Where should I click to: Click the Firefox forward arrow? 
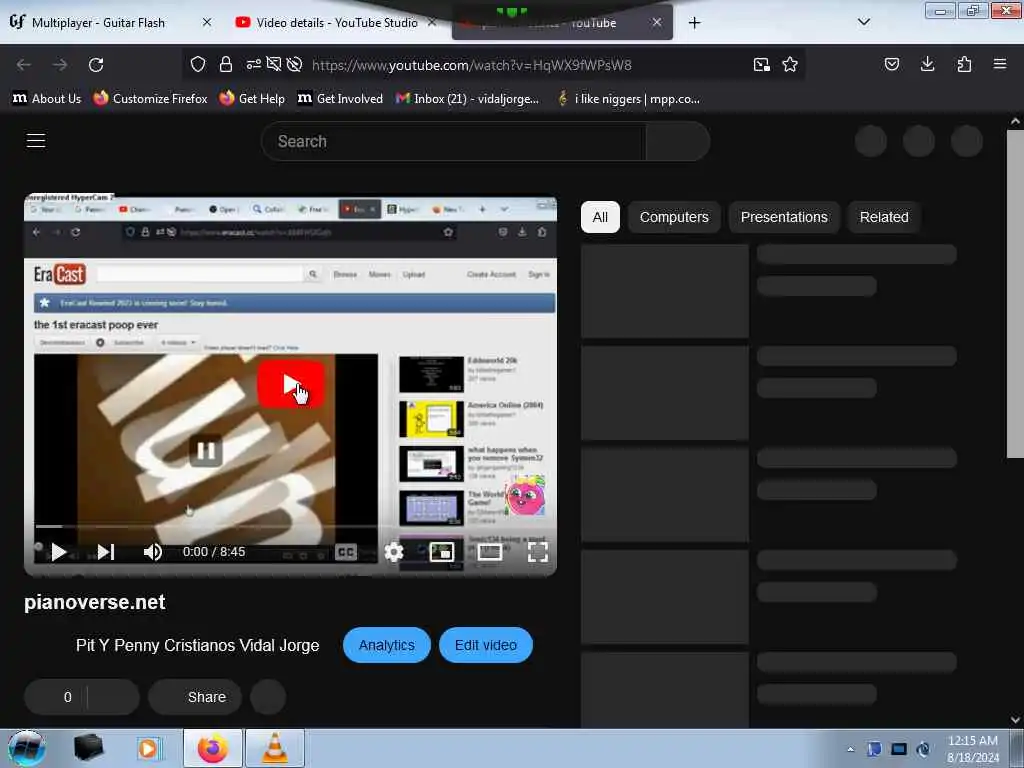60,65
